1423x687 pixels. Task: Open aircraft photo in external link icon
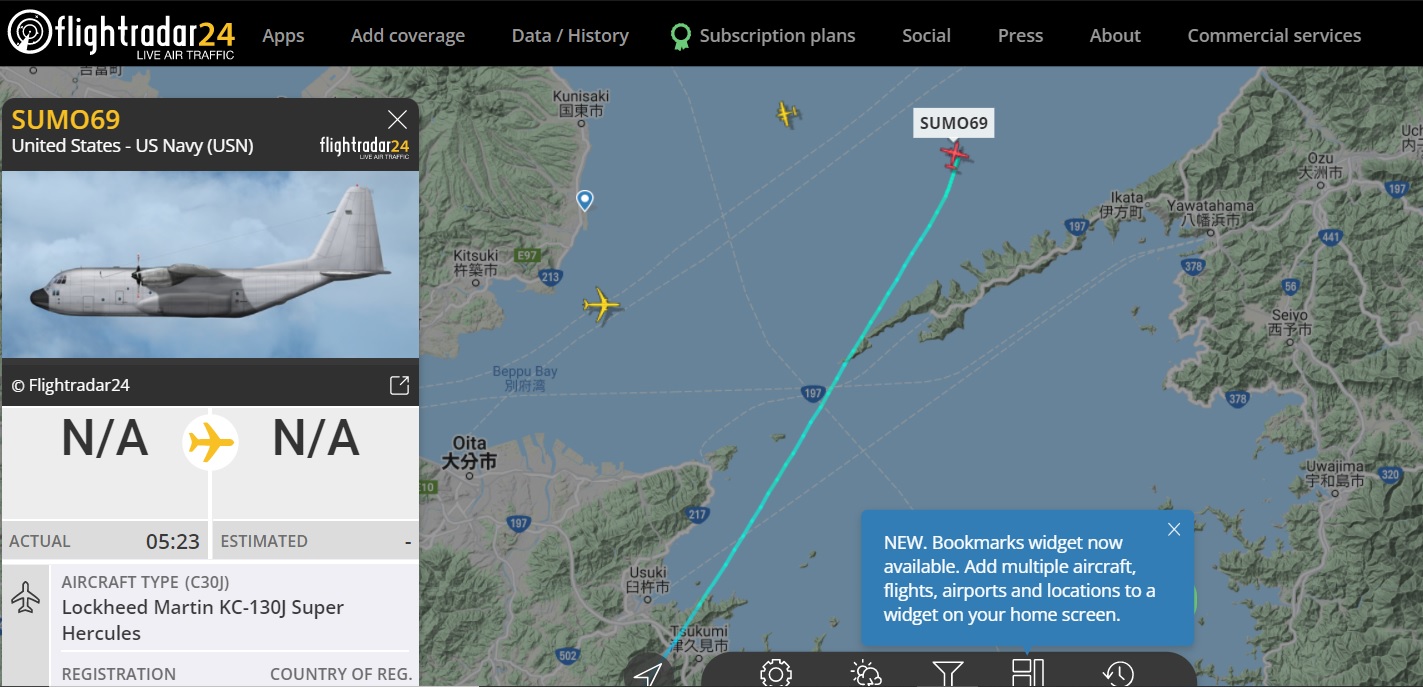[x=399, y=385]
